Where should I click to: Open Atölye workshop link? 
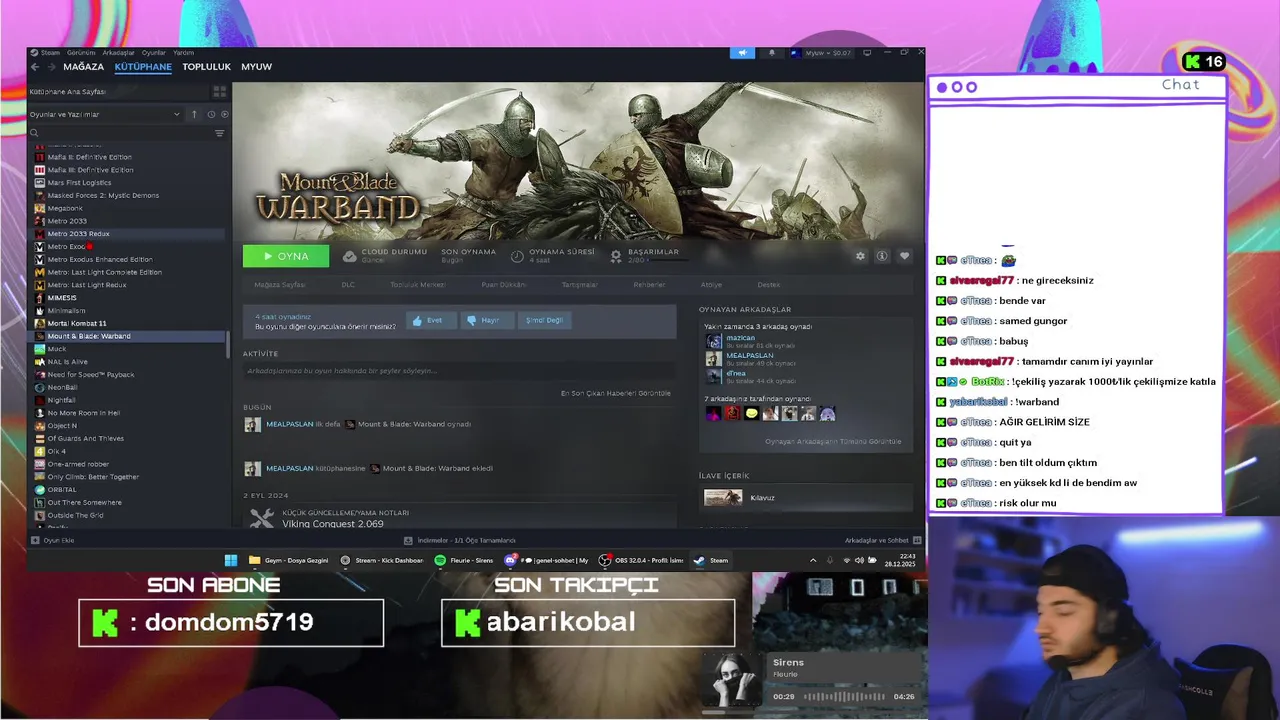pyautogui.click(x=711, y=285)
